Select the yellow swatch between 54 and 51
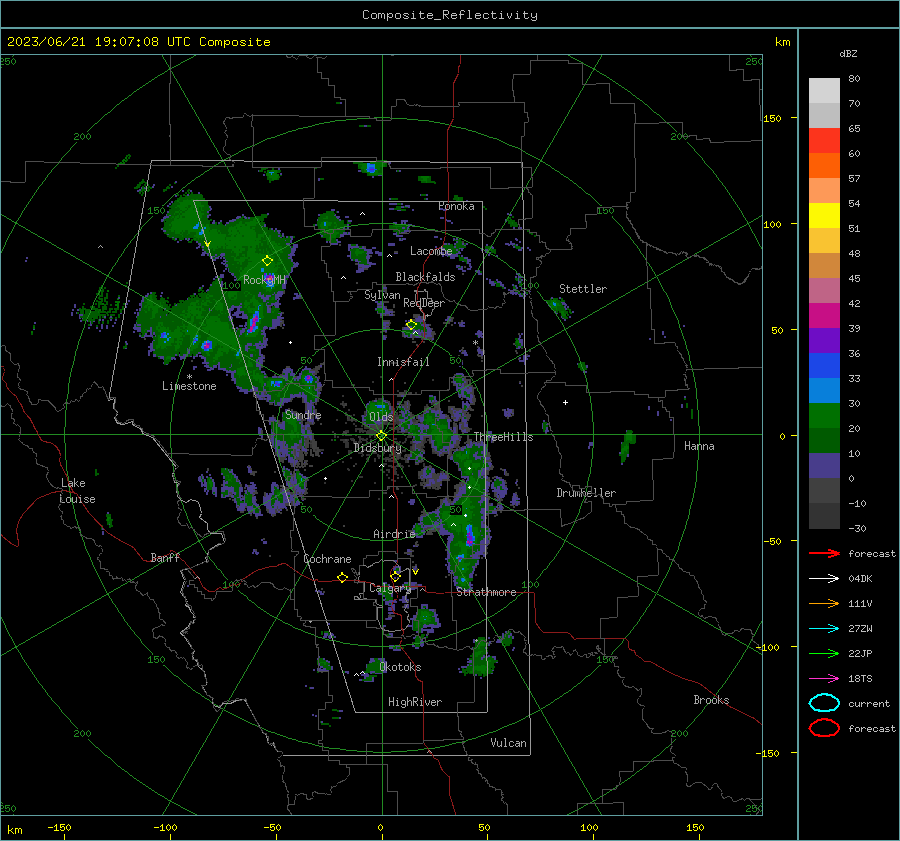The height and width of the screenshot is (841, 900). point(824,216)
